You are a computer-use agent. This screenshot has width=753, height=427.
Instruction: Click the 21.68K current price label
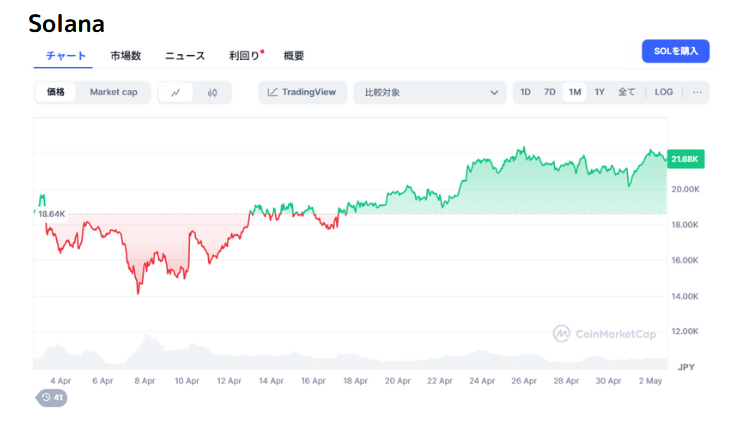pyautogui.click(x=685, y=159)
